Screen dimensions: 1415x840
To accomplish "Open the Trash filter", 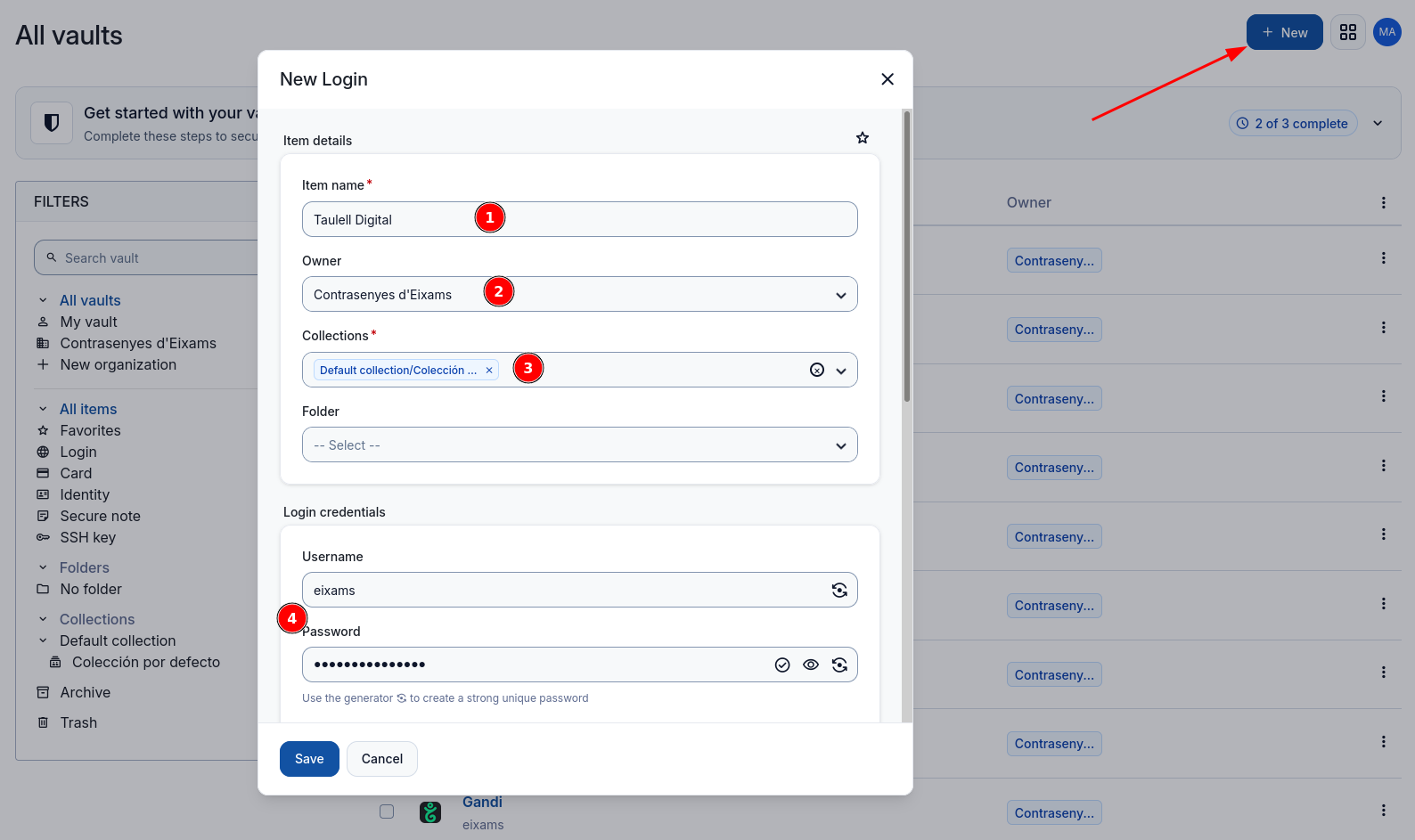I will 78,723.
